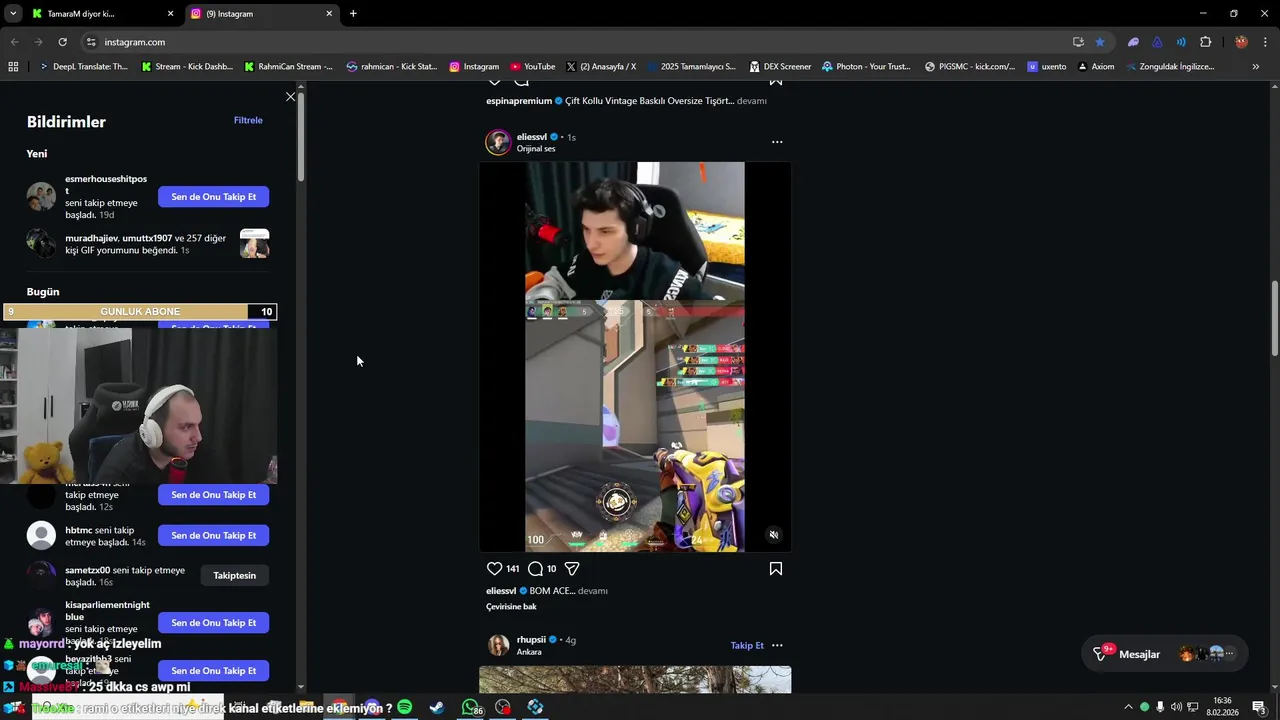Play the eliessvl reel video
1280x720 pixels.
click(x=635, y=357)
